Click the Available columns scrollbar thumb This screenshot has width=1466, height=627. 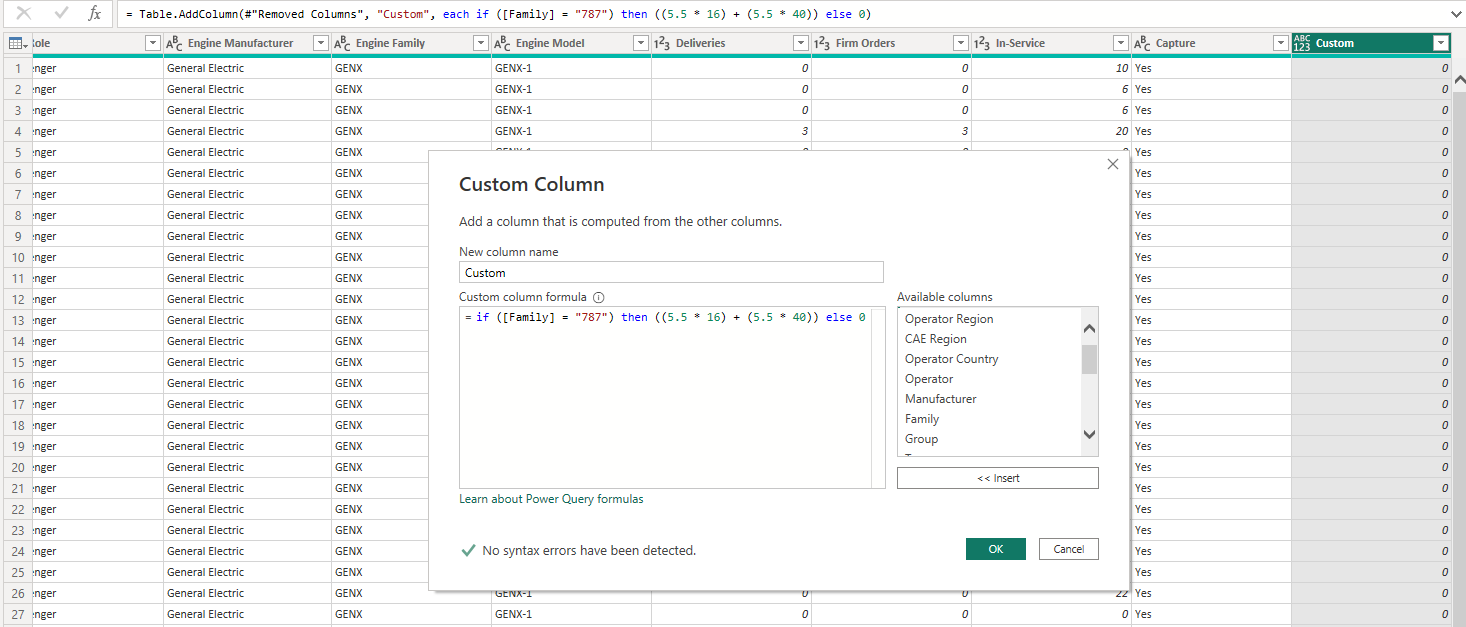click(x=1090, y=359)
